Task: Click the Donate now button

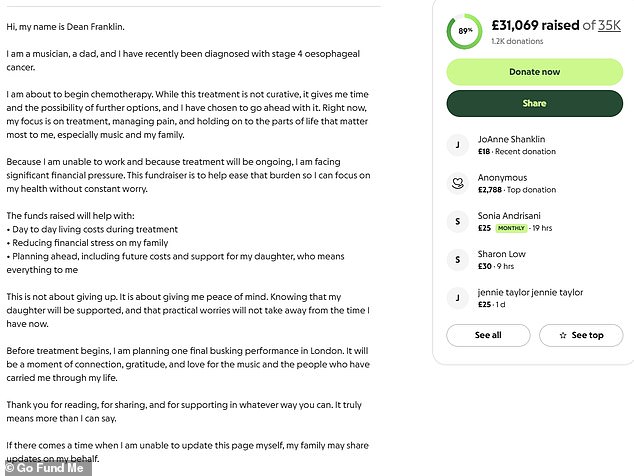Action: [534, 72]
